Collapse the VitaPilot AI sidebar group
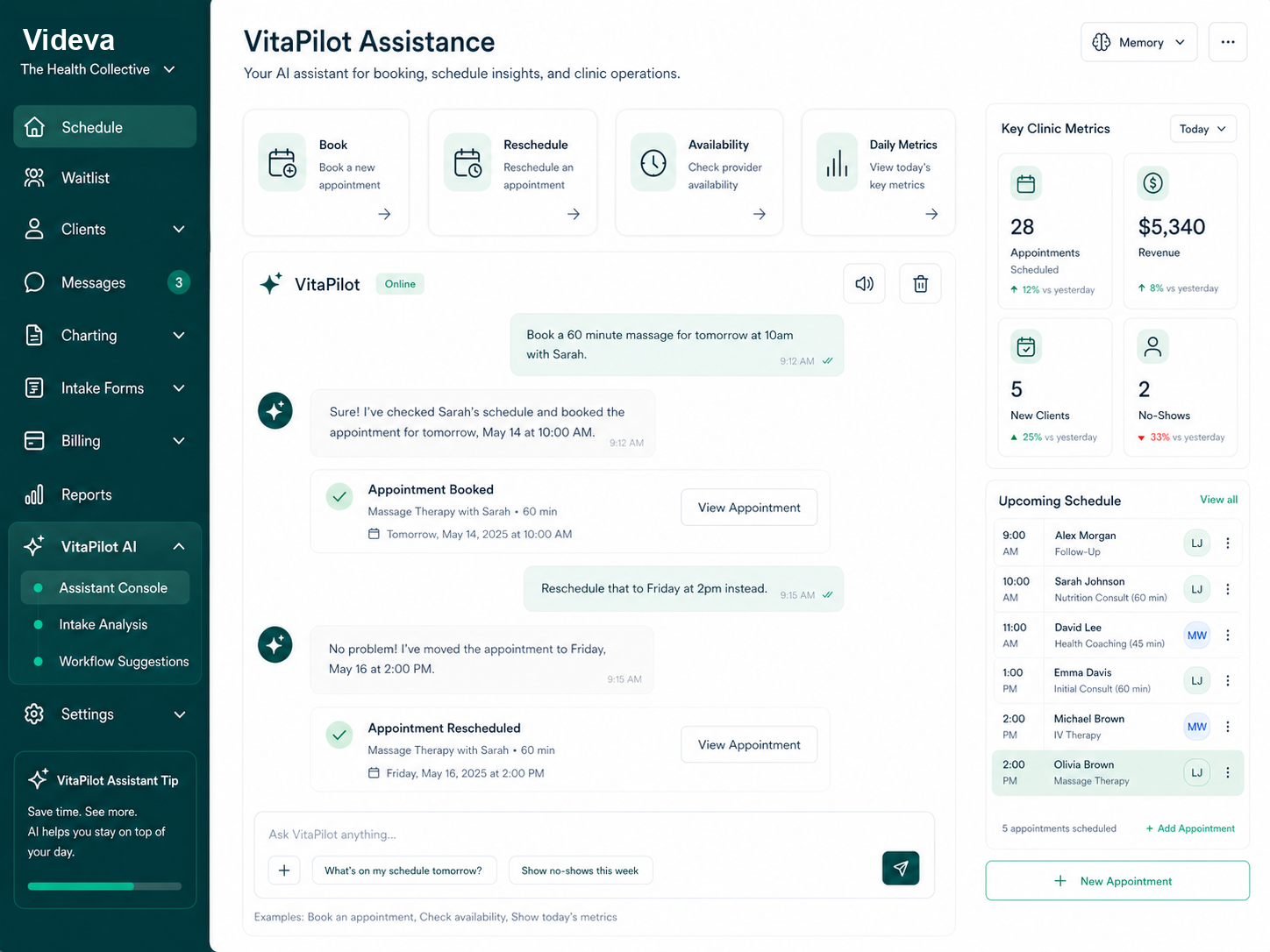This screenshot has height=952, width=1270. (178, 545)
